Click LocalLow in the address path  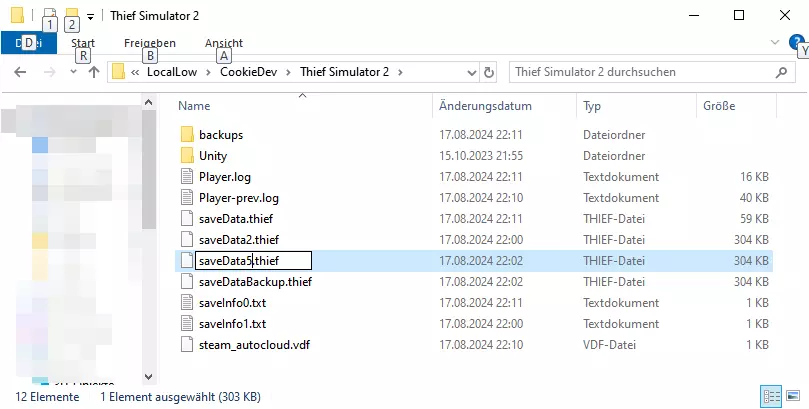coord(172,72)
